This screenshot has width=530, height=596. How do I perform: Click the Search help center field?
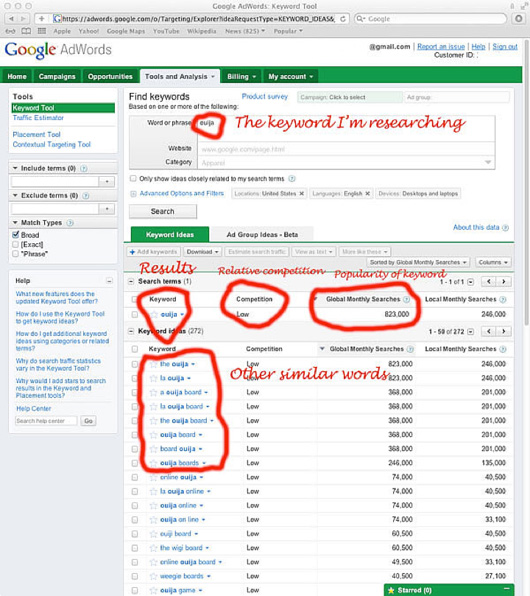click(x=46, y=421)
